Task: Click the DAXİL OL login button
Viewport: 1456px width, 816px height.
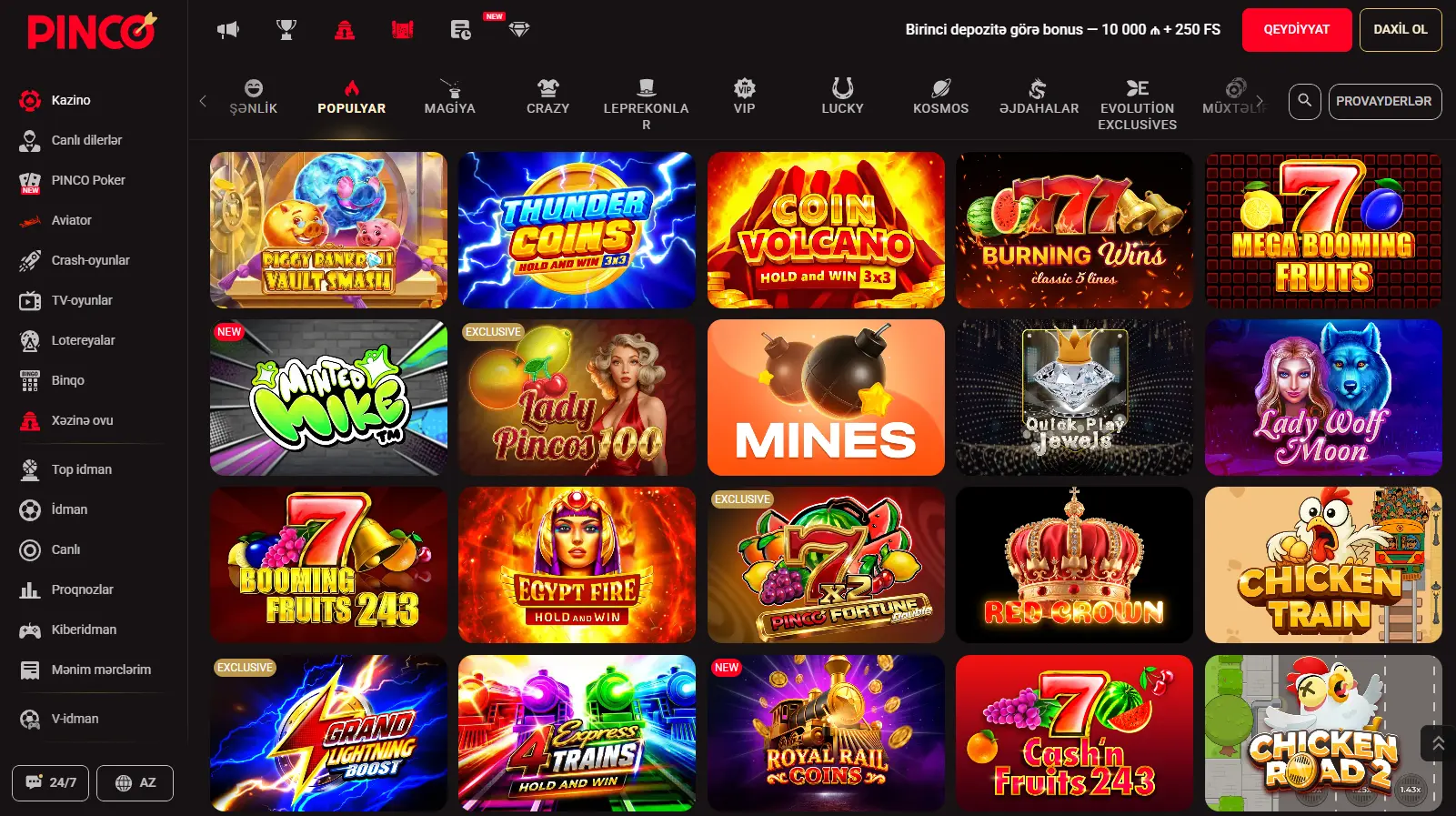Action: pos(1401,30)
